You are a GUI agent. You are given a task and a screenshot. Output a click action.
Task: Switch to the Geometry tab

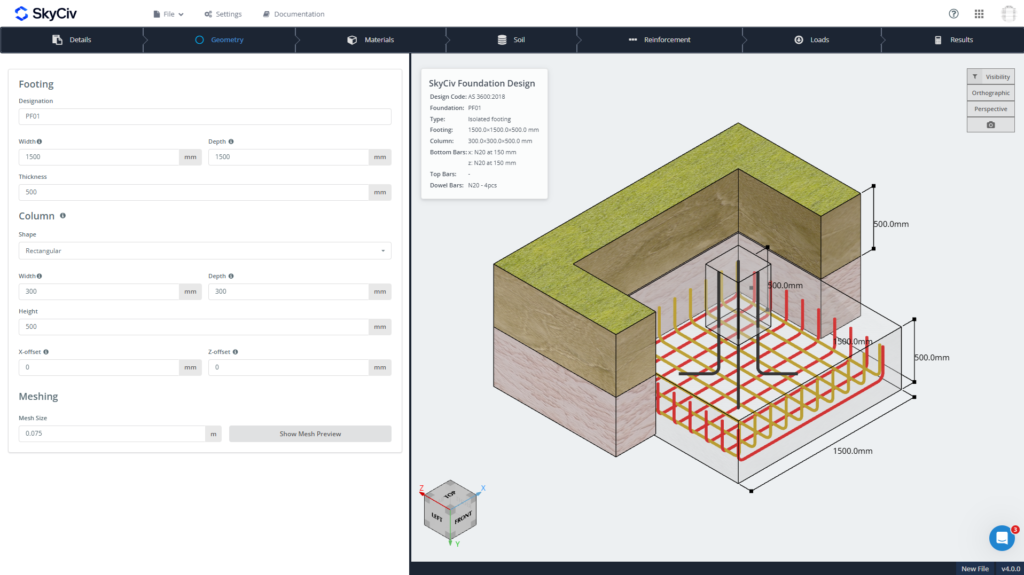point(219,40)
